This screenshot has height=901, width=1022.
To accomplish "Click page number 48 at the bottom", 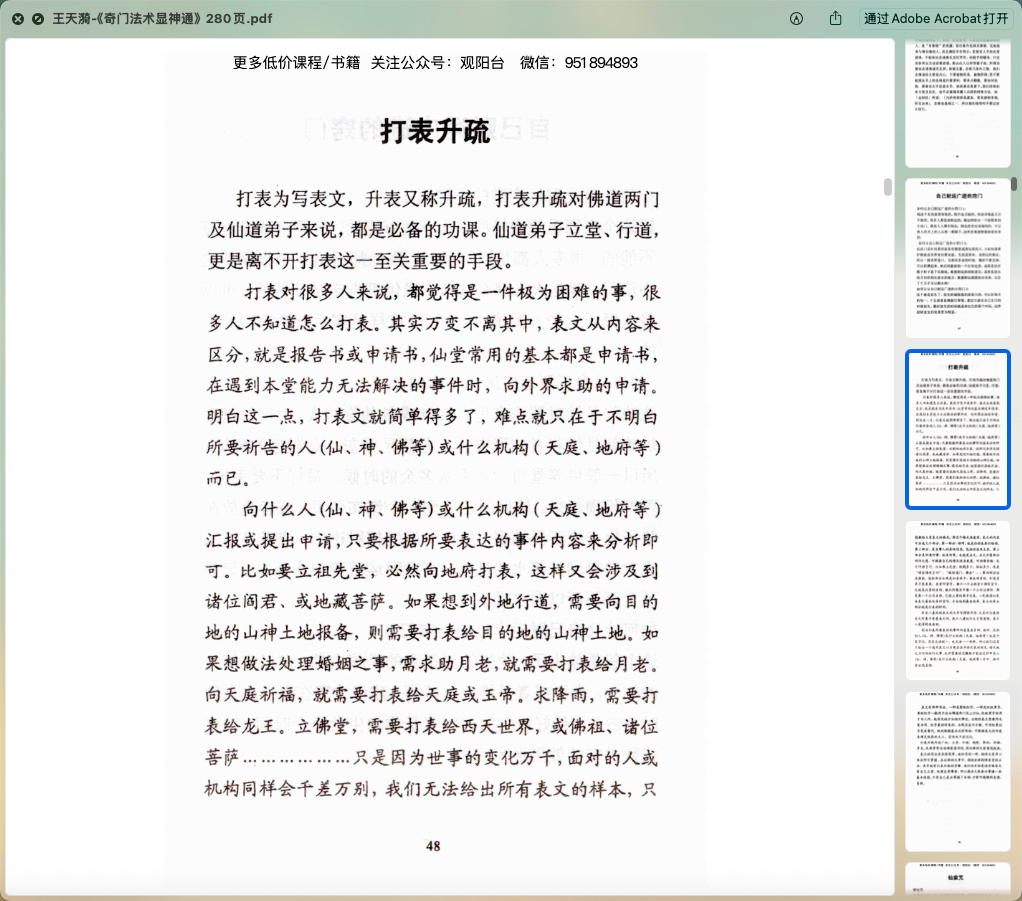I will point(433,845).
